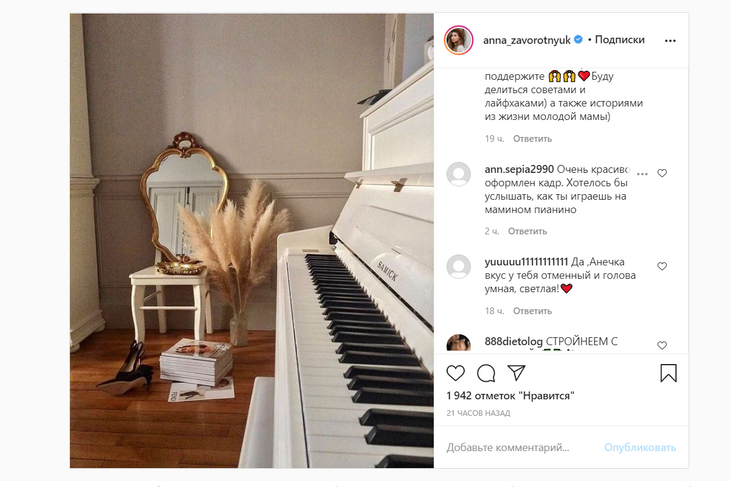The width and height of the screenshot is (730, 487).
Task: Open ann.sepia2990 username link
Action: click(x=519, y=169)
